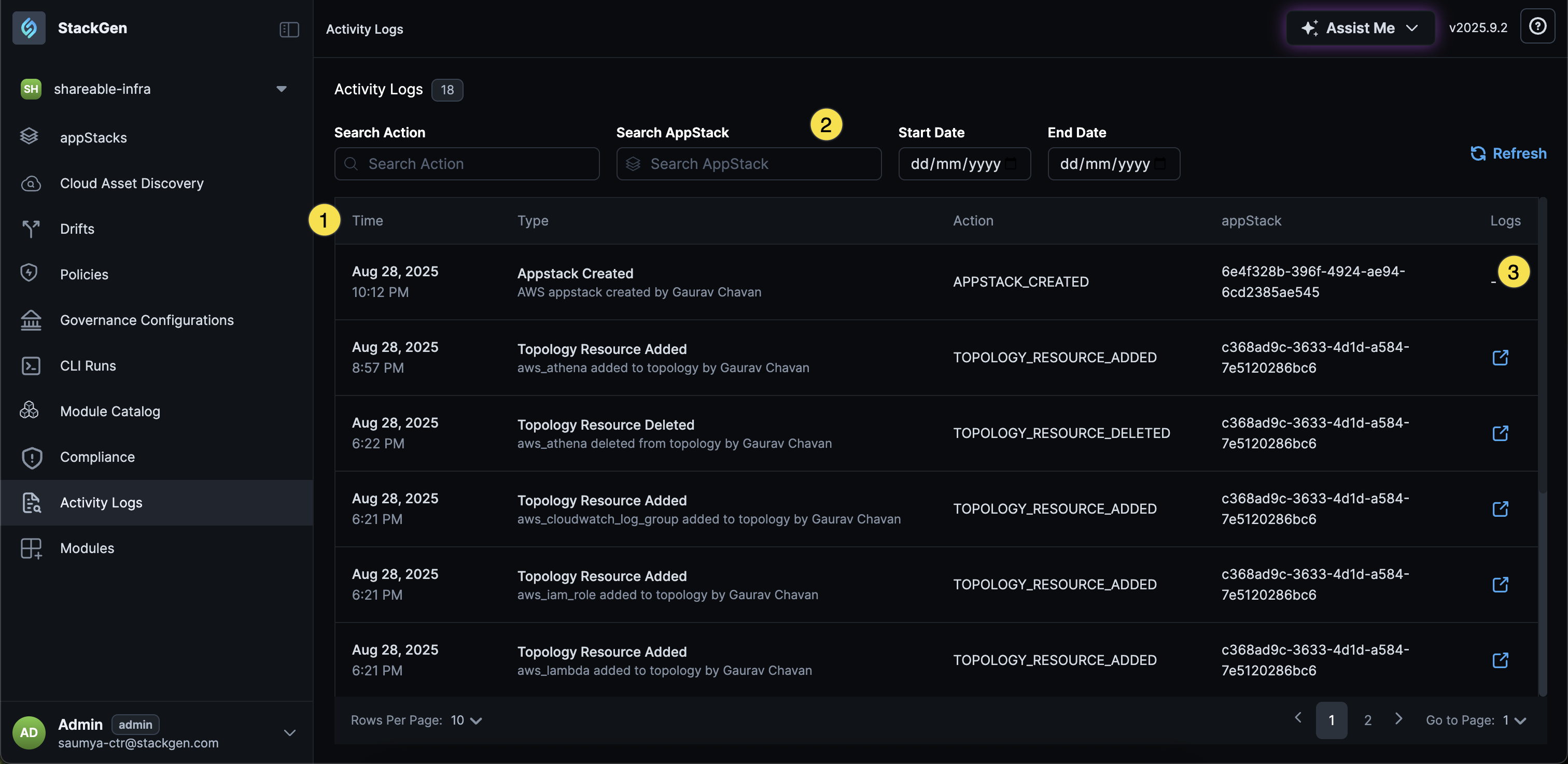Select page 1 in pagination

tap(1331, 720)
